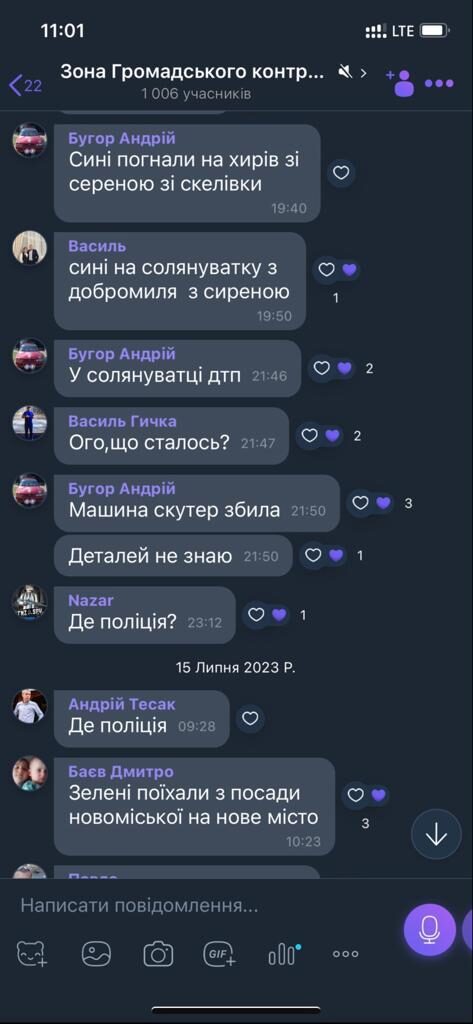Viewport: 473px width, 1024px height.
Task: Tap the microphone voice message button
Action: (429, 929)
